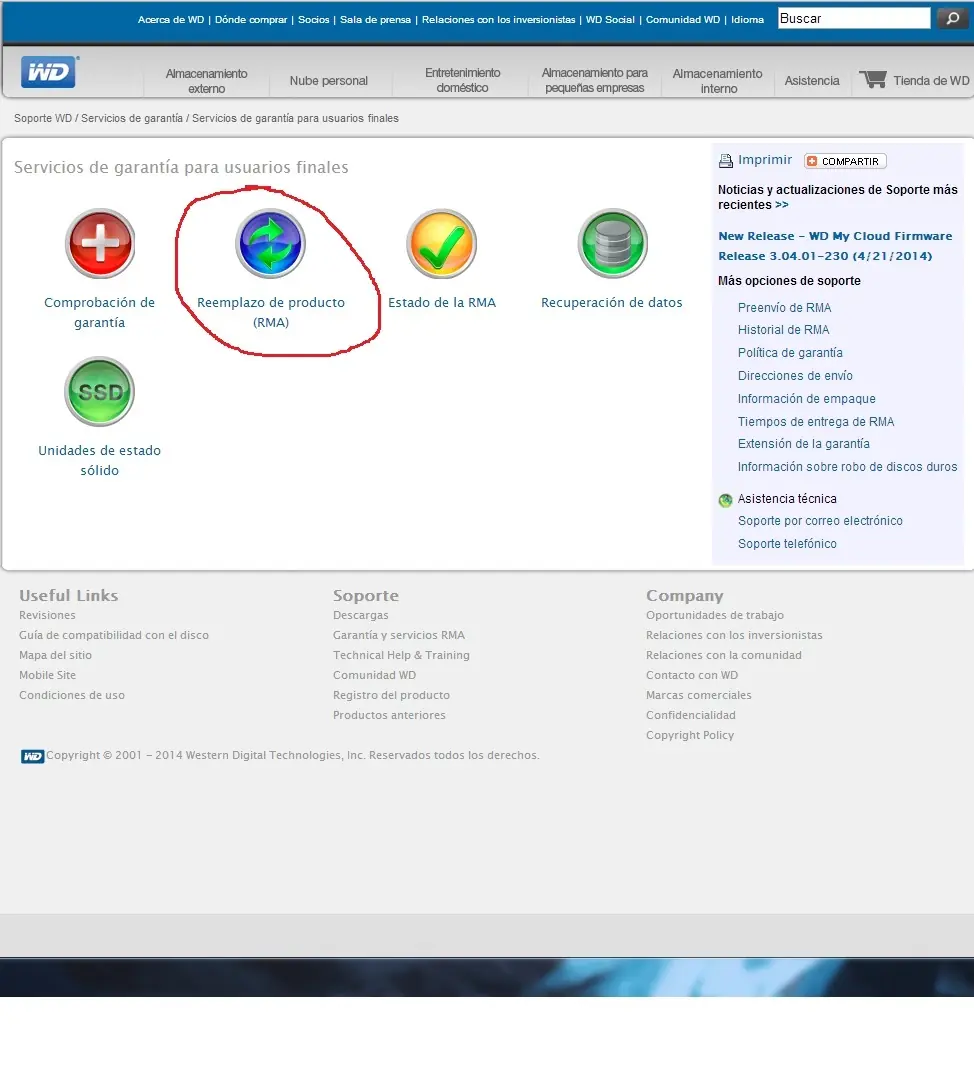Screen dimensions: 974x1080
Task: Click the COMPARTIR share button
Action: [845, 161]
